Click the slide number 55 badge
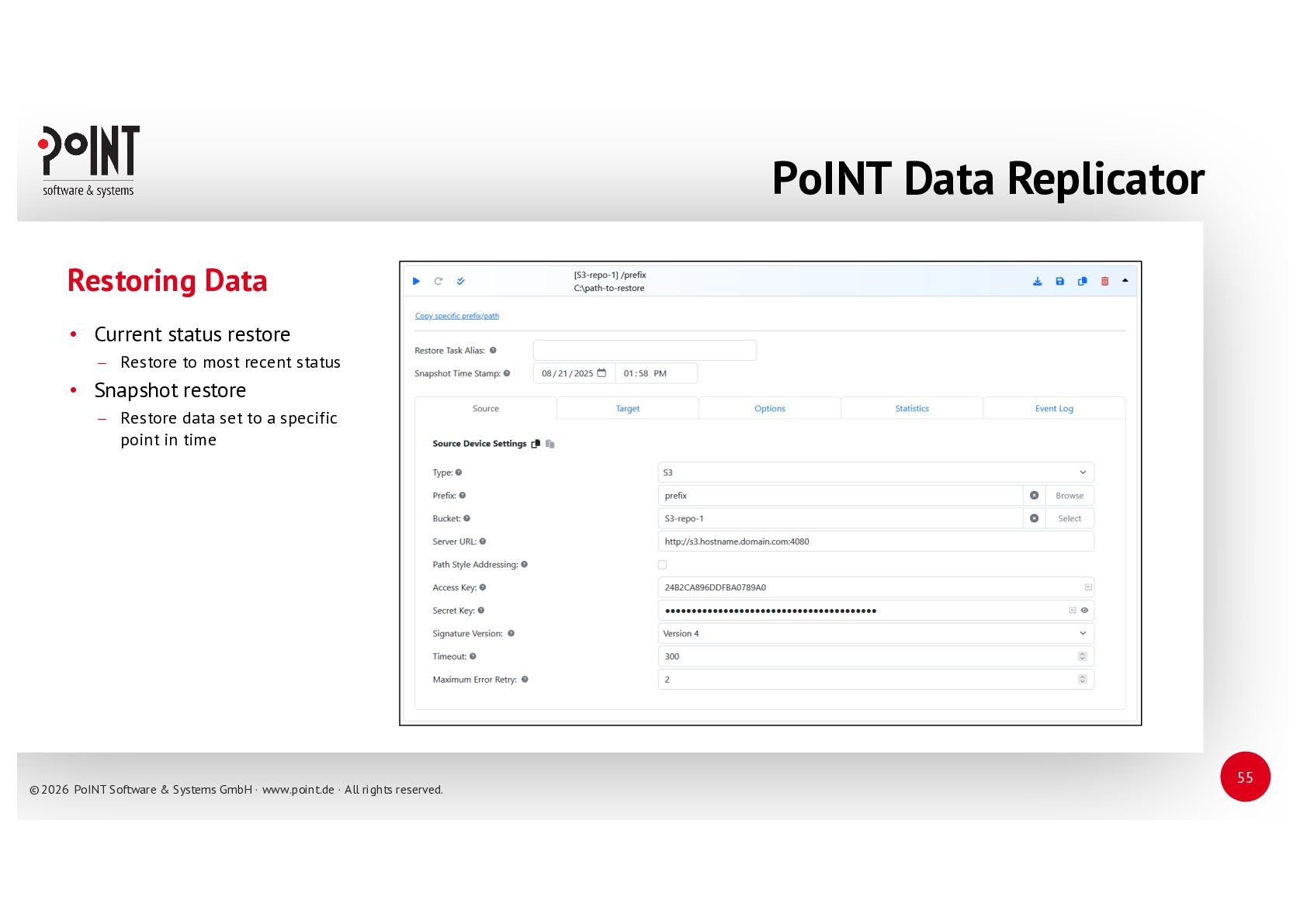The height and width of the screenshot is (924, 1307). click(x=1245, y=777)
